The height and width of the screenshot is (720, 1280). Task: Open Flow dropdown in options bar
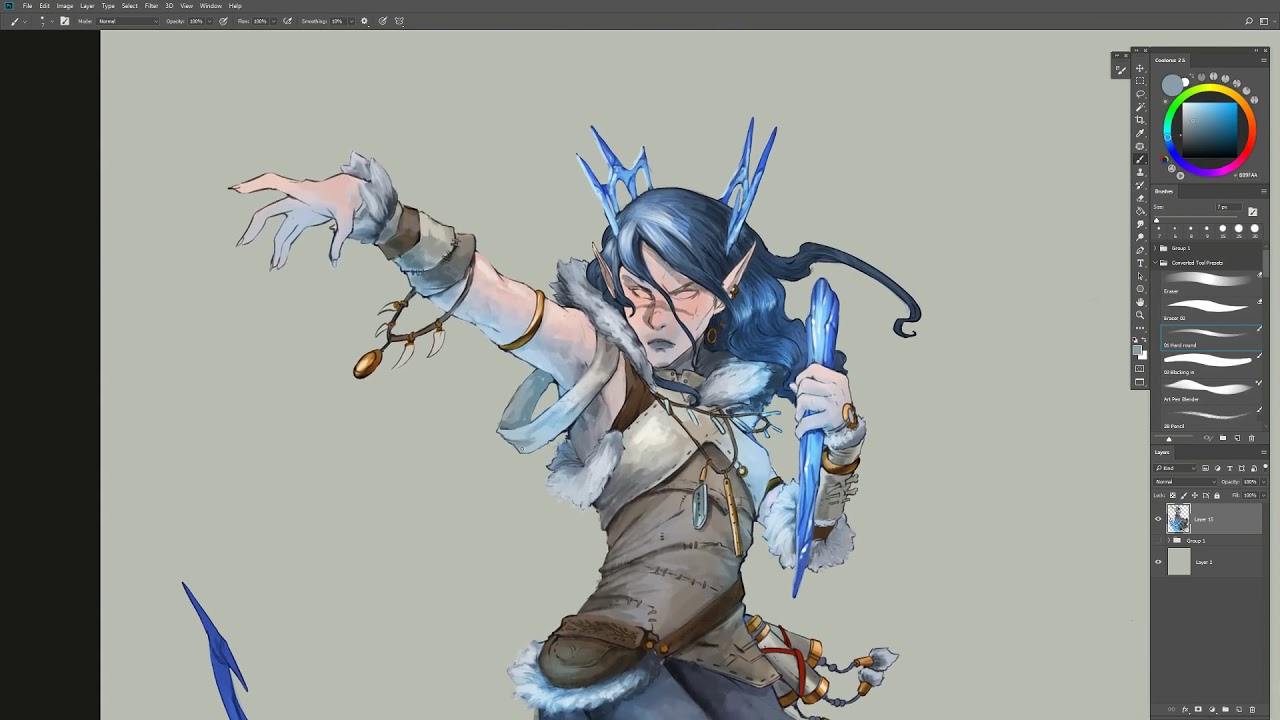274,21
